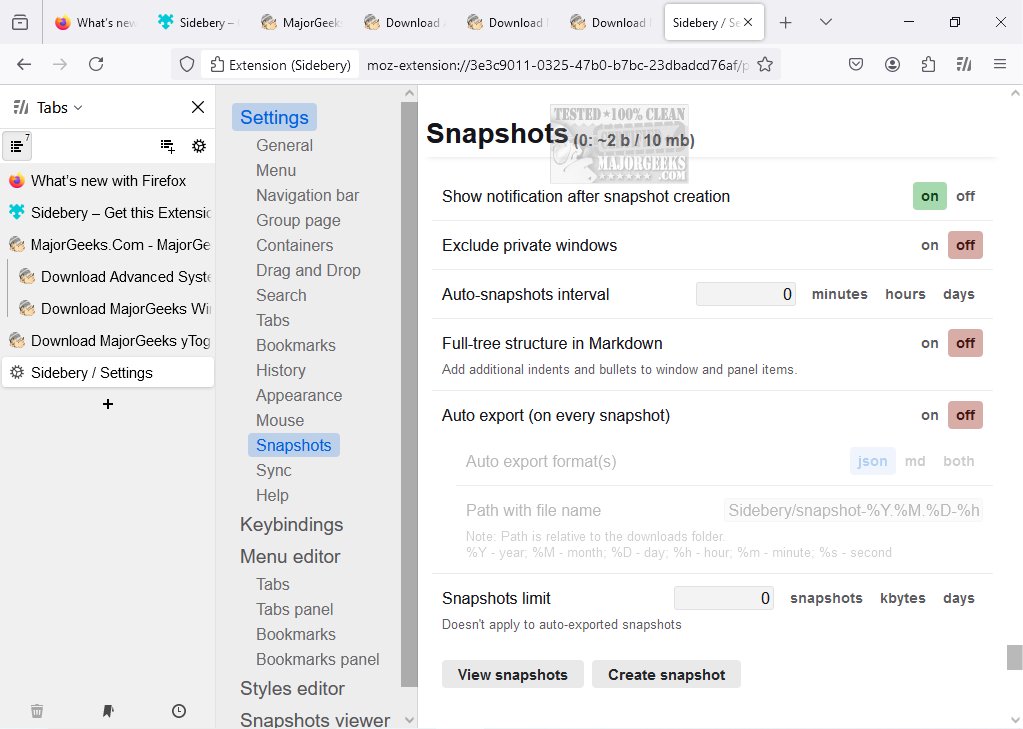This screenshot has width=1023, height=729.
Task: Open the sidebar history clock icon
Action: point(179,711)
